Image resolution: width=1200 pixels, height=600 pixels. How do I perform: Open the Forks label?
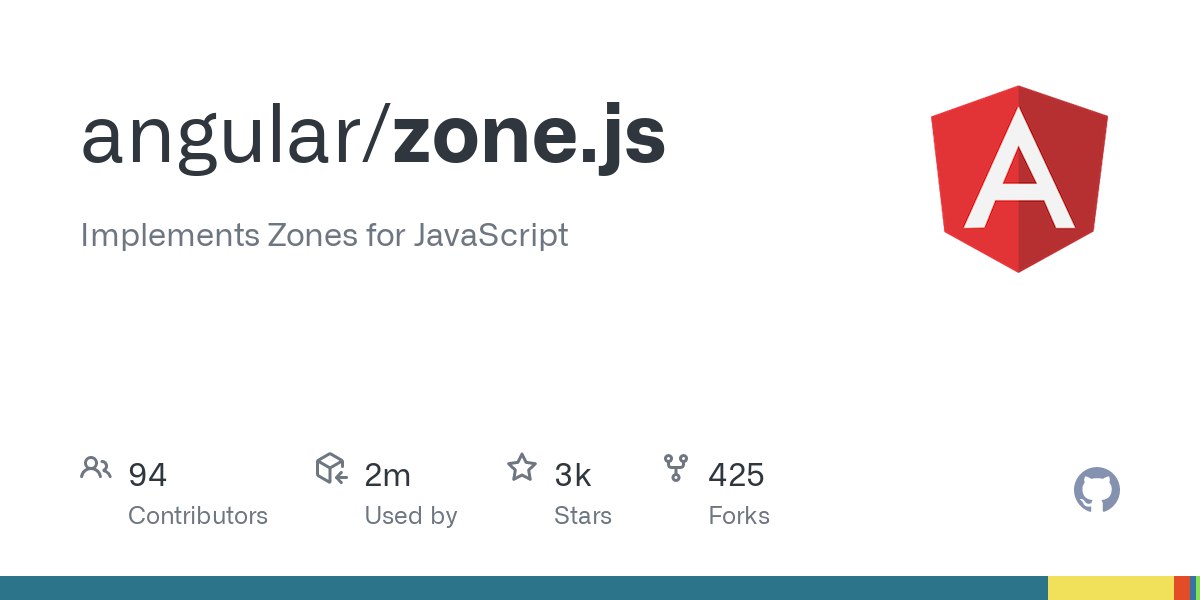pyautogui.click(x=739, y=516)
